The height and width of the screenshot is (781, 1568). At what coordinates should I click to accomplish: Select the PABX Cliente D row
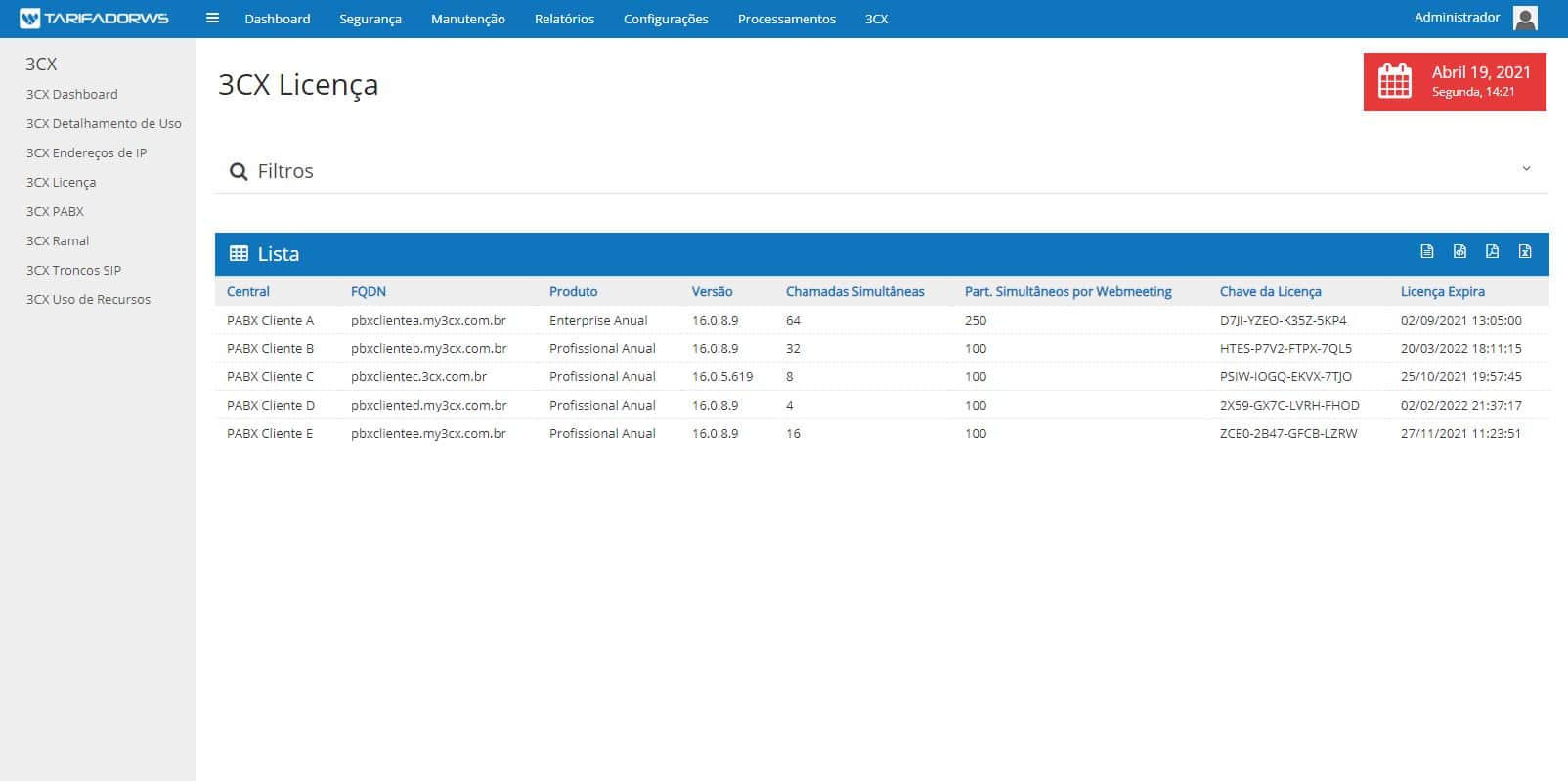click(x=882, y=405)
